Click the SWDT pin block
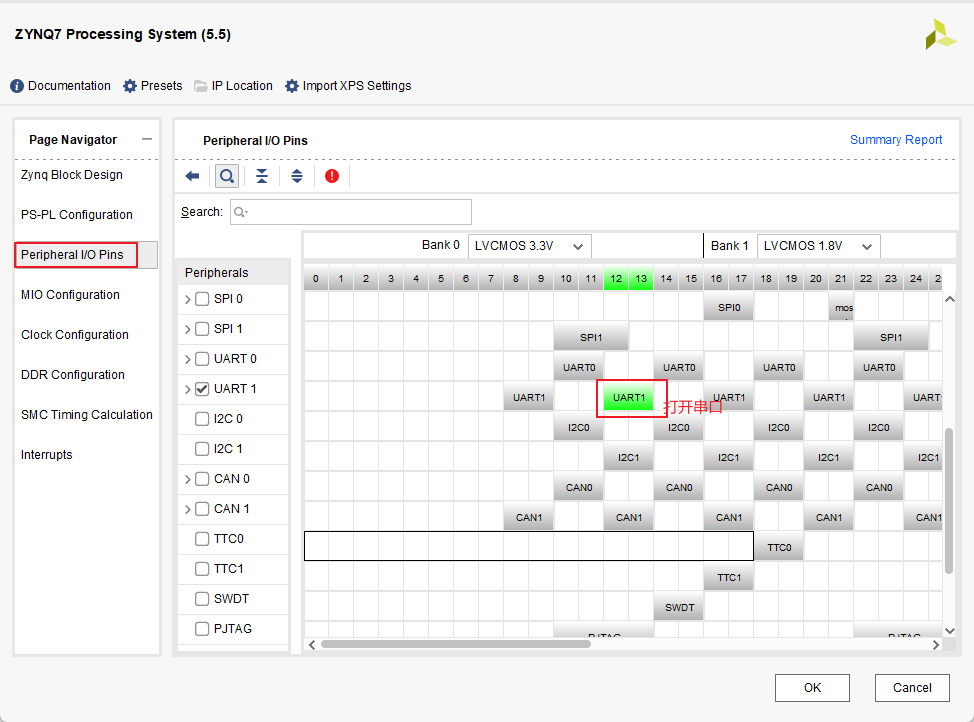The height and width of the screenshot is (722, 974). pyautogui.click(x=679, y=607)
